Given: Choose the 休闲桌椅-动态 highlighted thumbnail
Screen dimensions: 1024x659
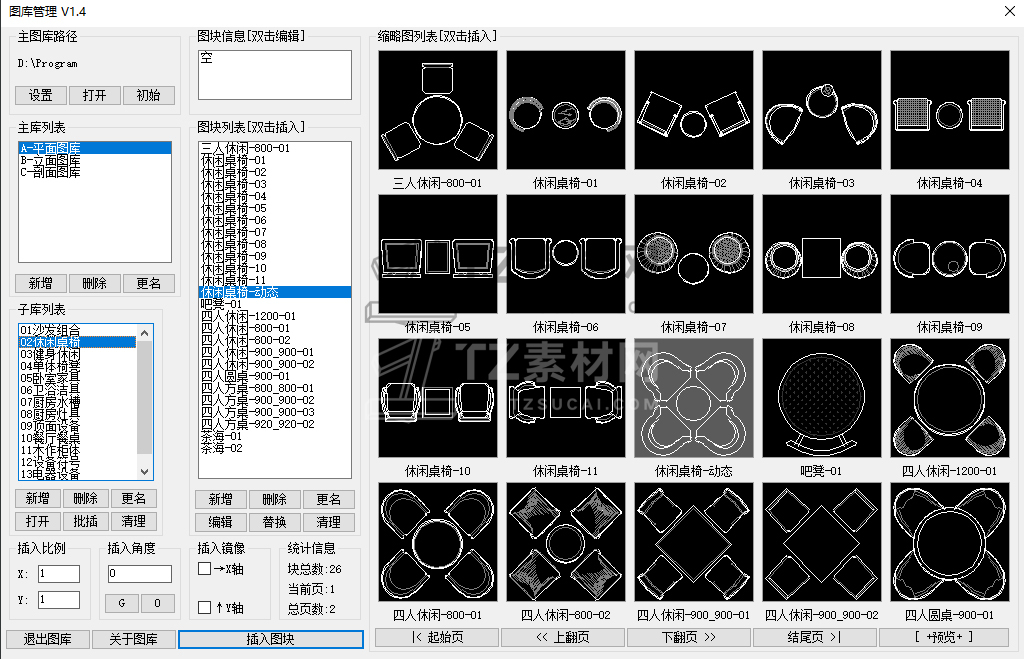Looking at the screenshot, I should coord(693,397).
